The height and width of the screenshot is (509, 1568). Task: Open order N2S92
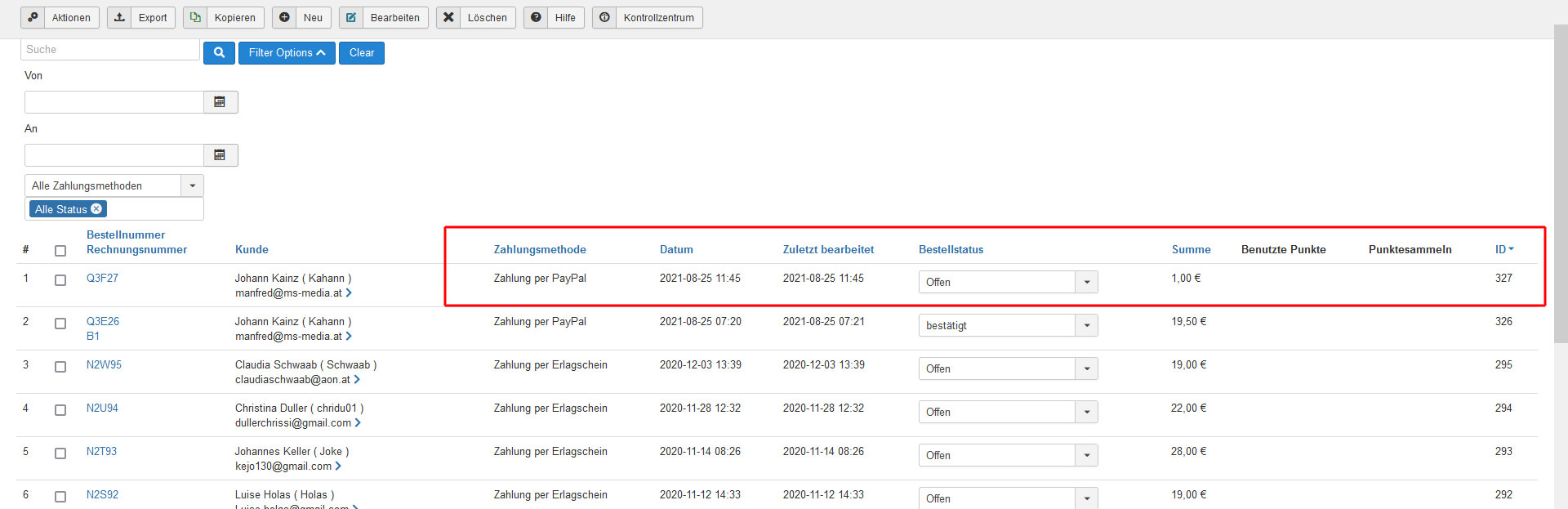pos(102,494)
